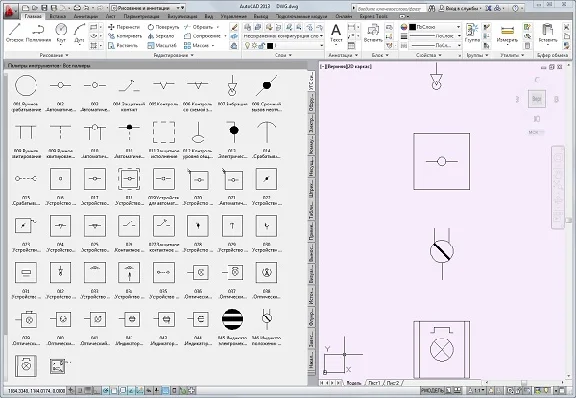Click the drawing area horizontal scrollbar
The width and height of the screenshot is (576, 398).
click(523, 383)
